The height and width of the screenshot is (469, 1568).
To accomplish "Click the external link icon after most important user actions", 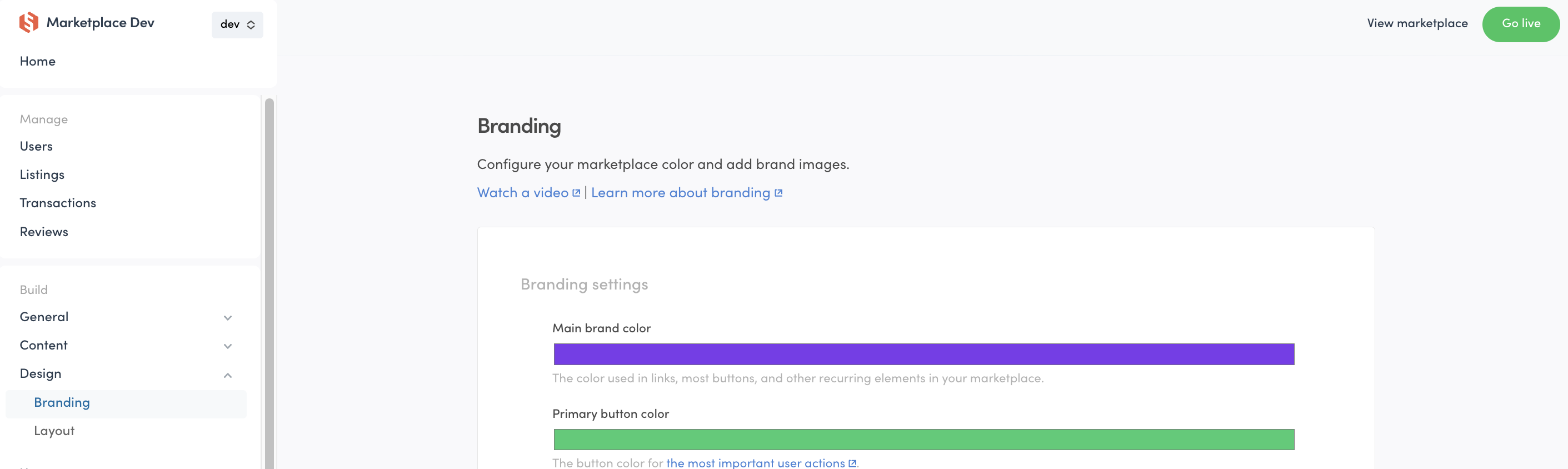I will (852, 463).
